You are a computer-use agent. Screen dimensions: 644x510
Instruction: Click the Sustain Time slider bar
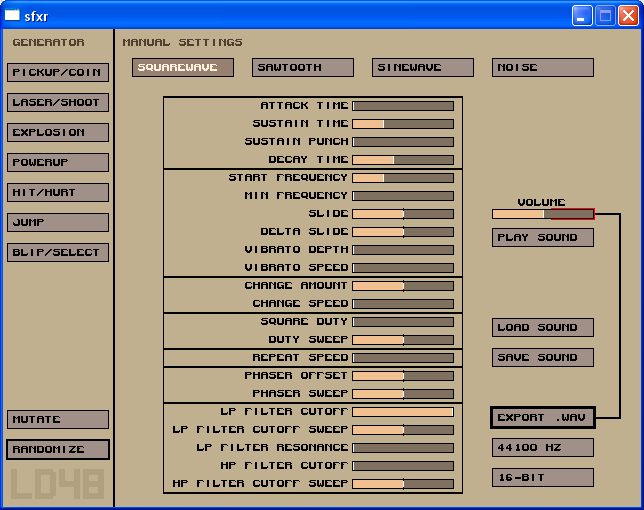tap(402, 124)
